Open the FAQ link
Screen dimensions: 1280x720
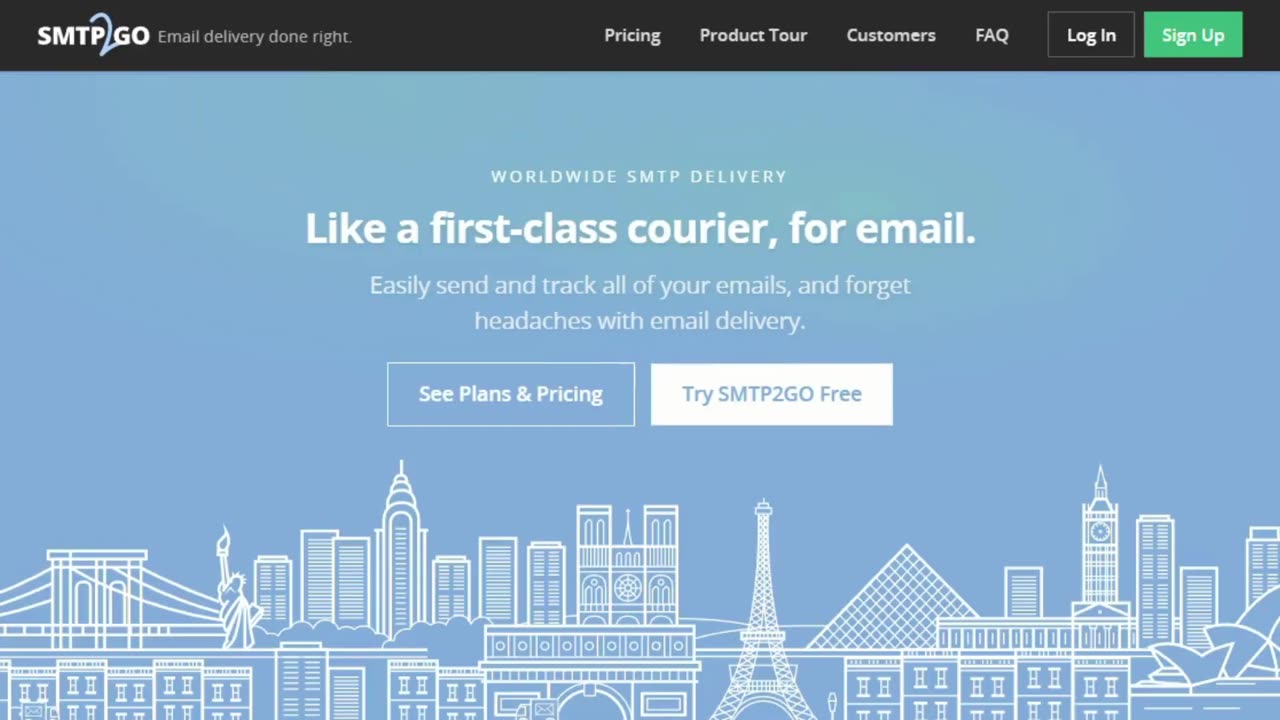click(992, 35)
